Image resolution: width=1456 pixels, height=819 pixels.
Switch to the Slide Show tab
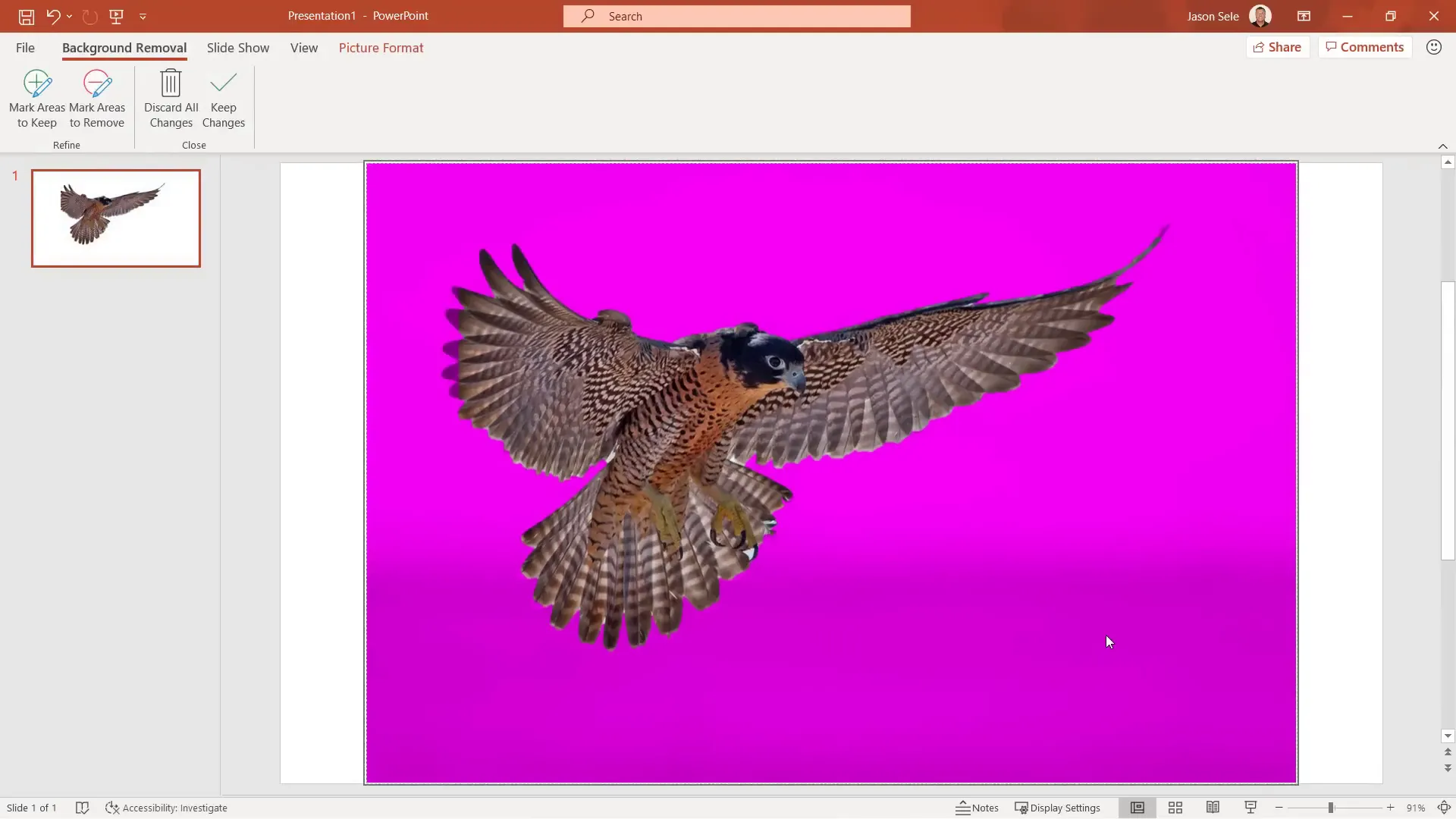tap(238, 48)
